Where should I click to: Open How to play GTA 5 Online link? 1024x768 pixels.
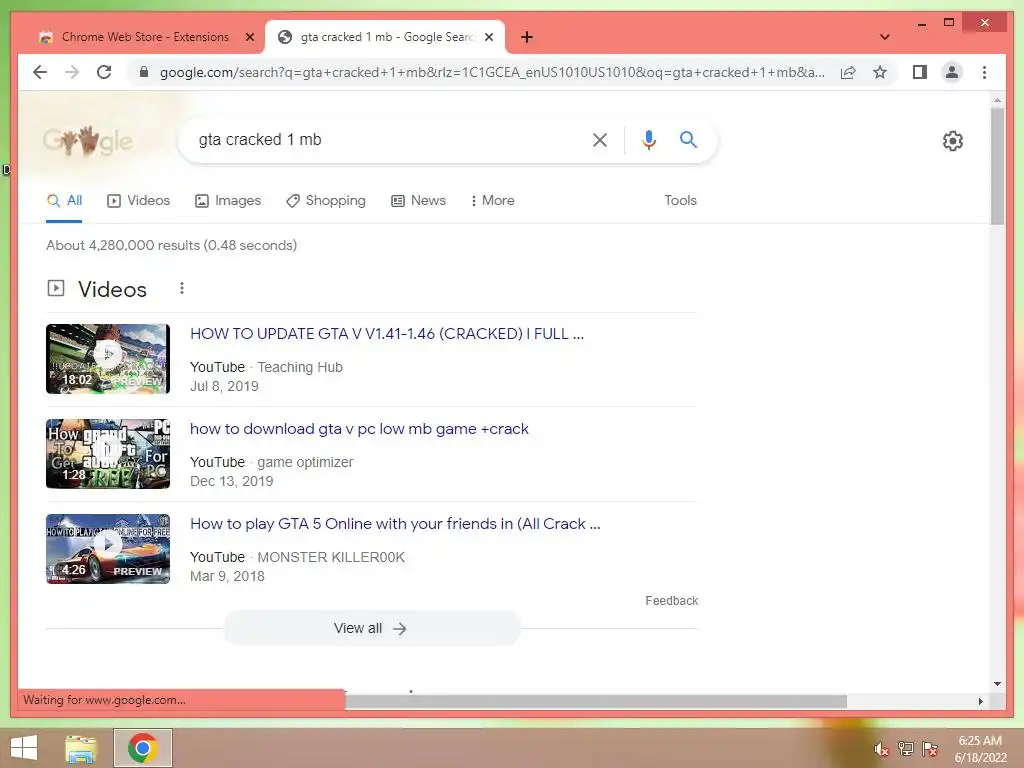(395, 524)
